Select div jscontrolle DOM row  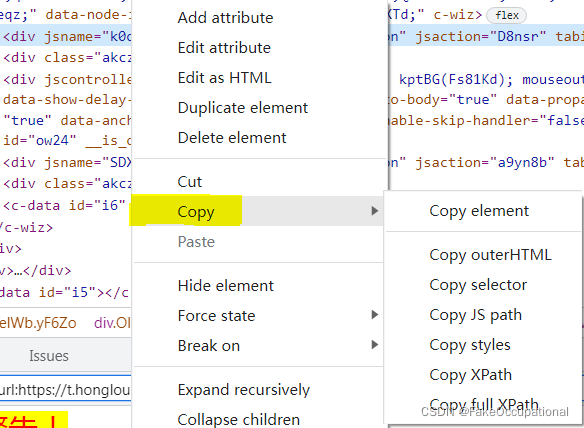(67, 79)
